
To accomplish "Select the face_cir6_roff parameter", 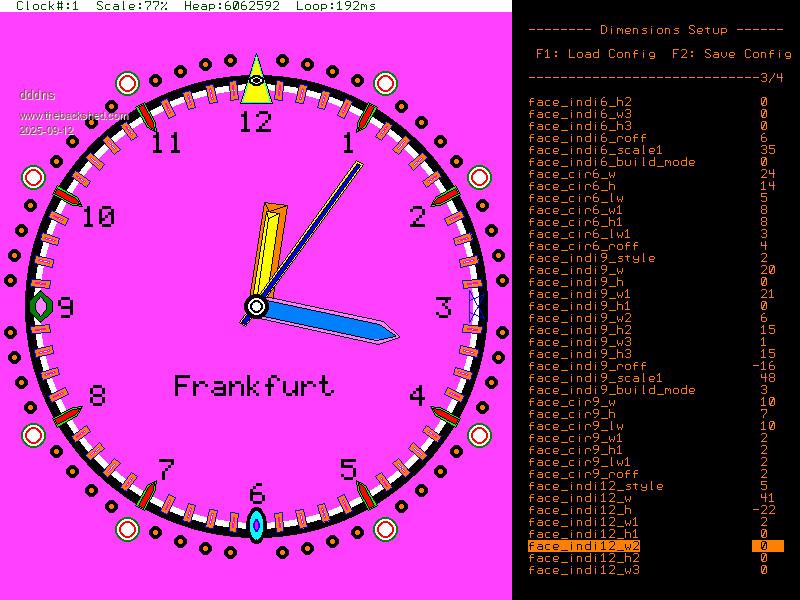I will 584,246.
